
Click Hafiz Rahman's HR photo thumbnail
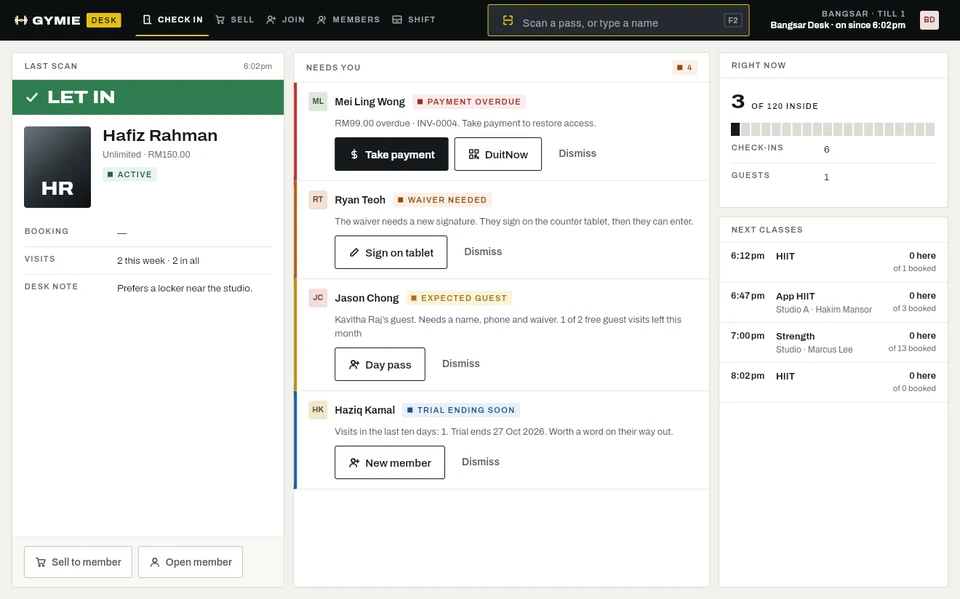[58, 167]
